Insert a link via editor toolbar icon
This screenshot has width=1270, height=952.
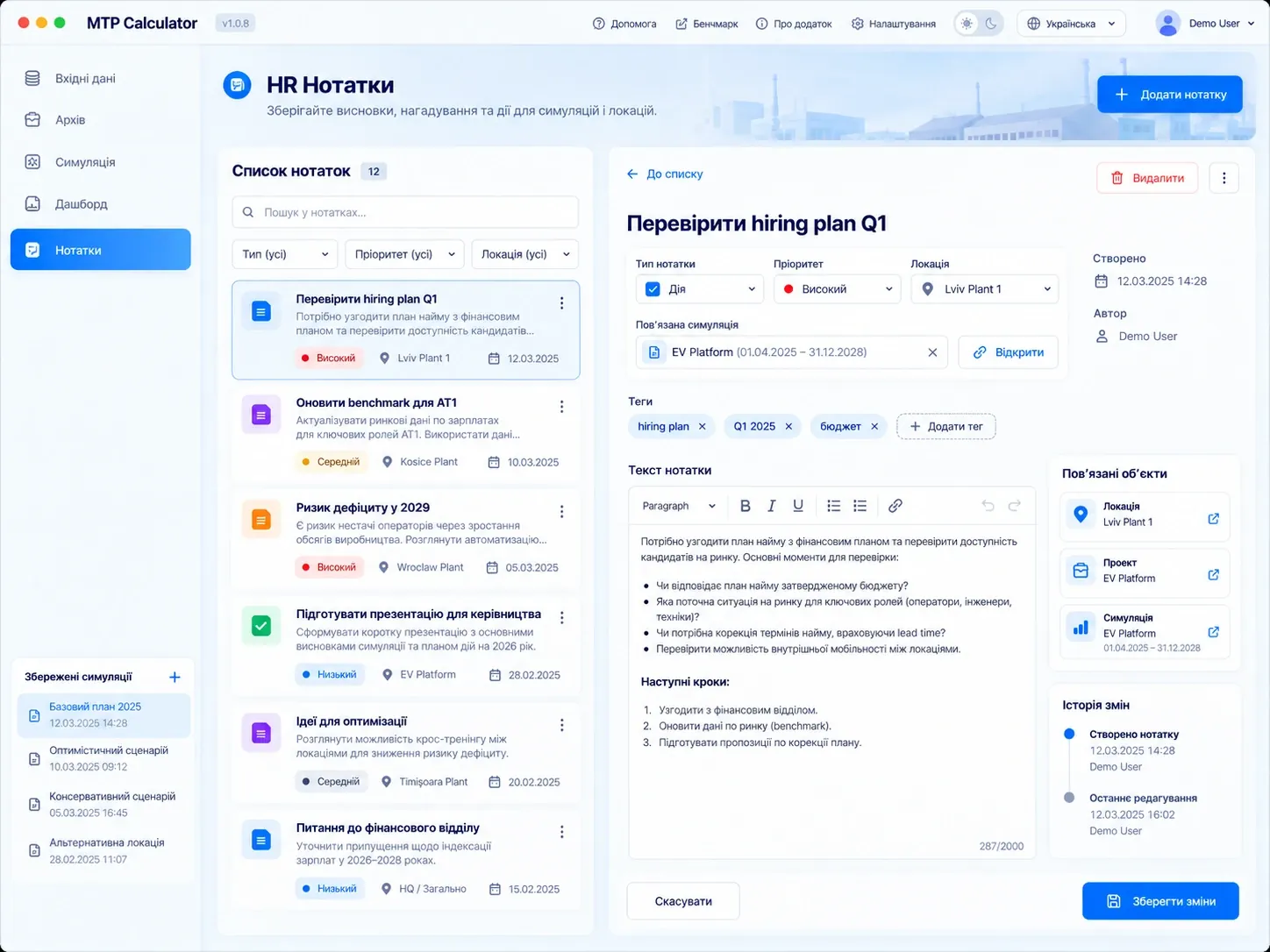895,506
